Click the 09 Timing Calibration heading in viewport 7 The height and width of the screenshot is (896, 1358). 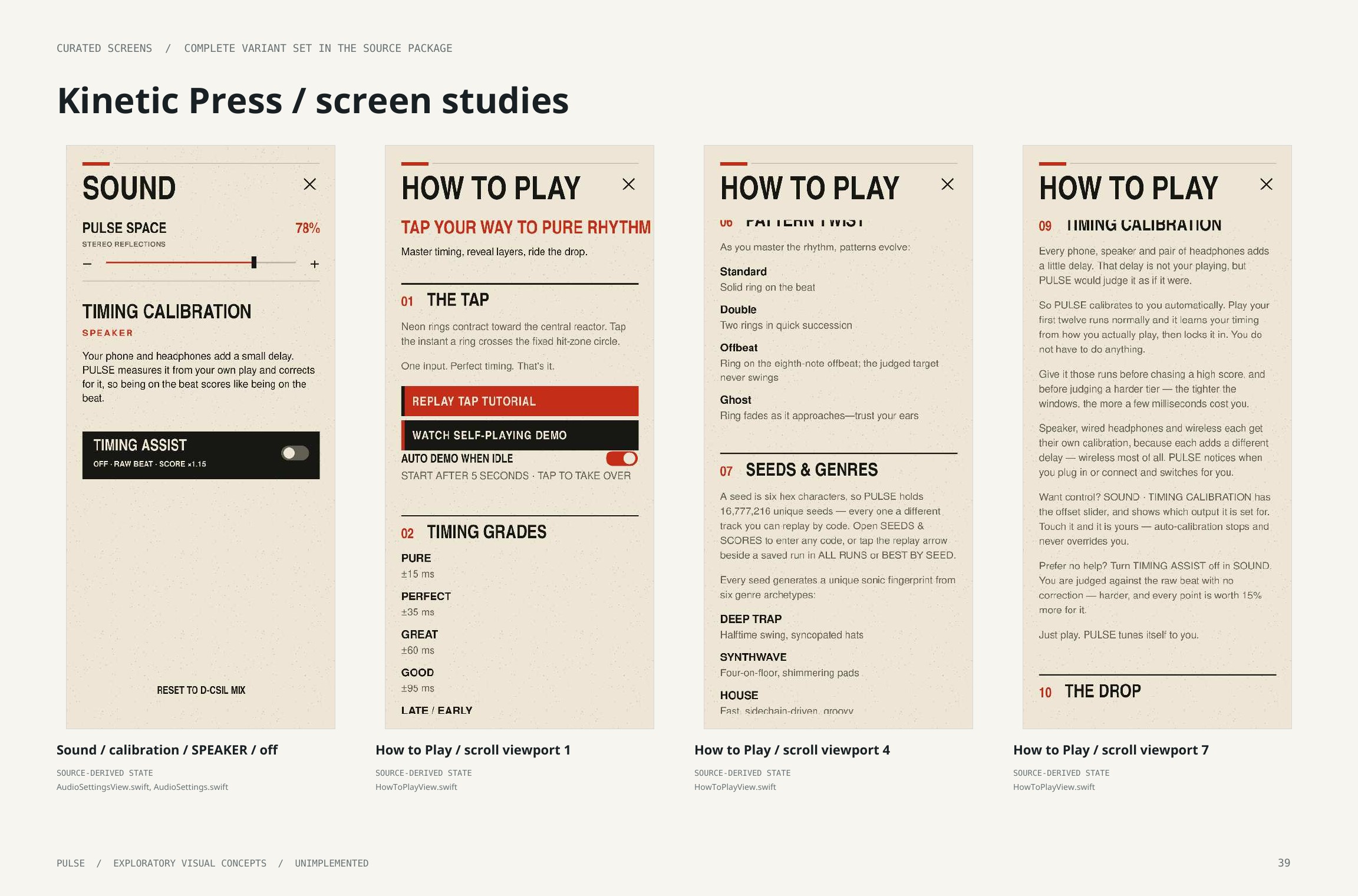coord(1130,225)
